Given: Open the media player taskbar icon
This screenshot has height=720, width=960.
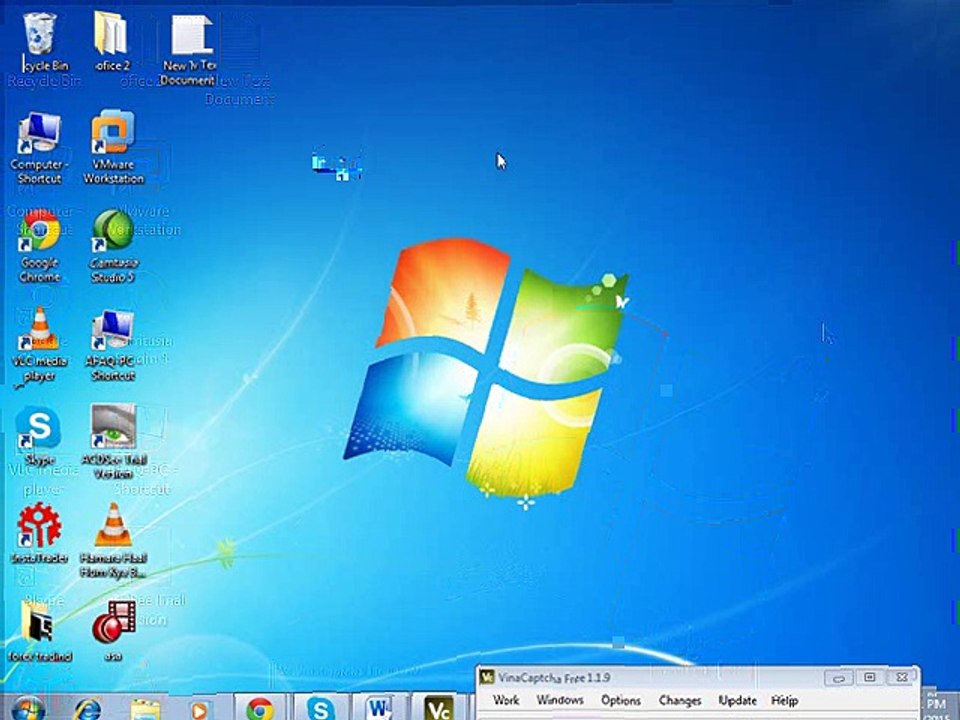Looking at the screenshot, I should click(199, 710).
